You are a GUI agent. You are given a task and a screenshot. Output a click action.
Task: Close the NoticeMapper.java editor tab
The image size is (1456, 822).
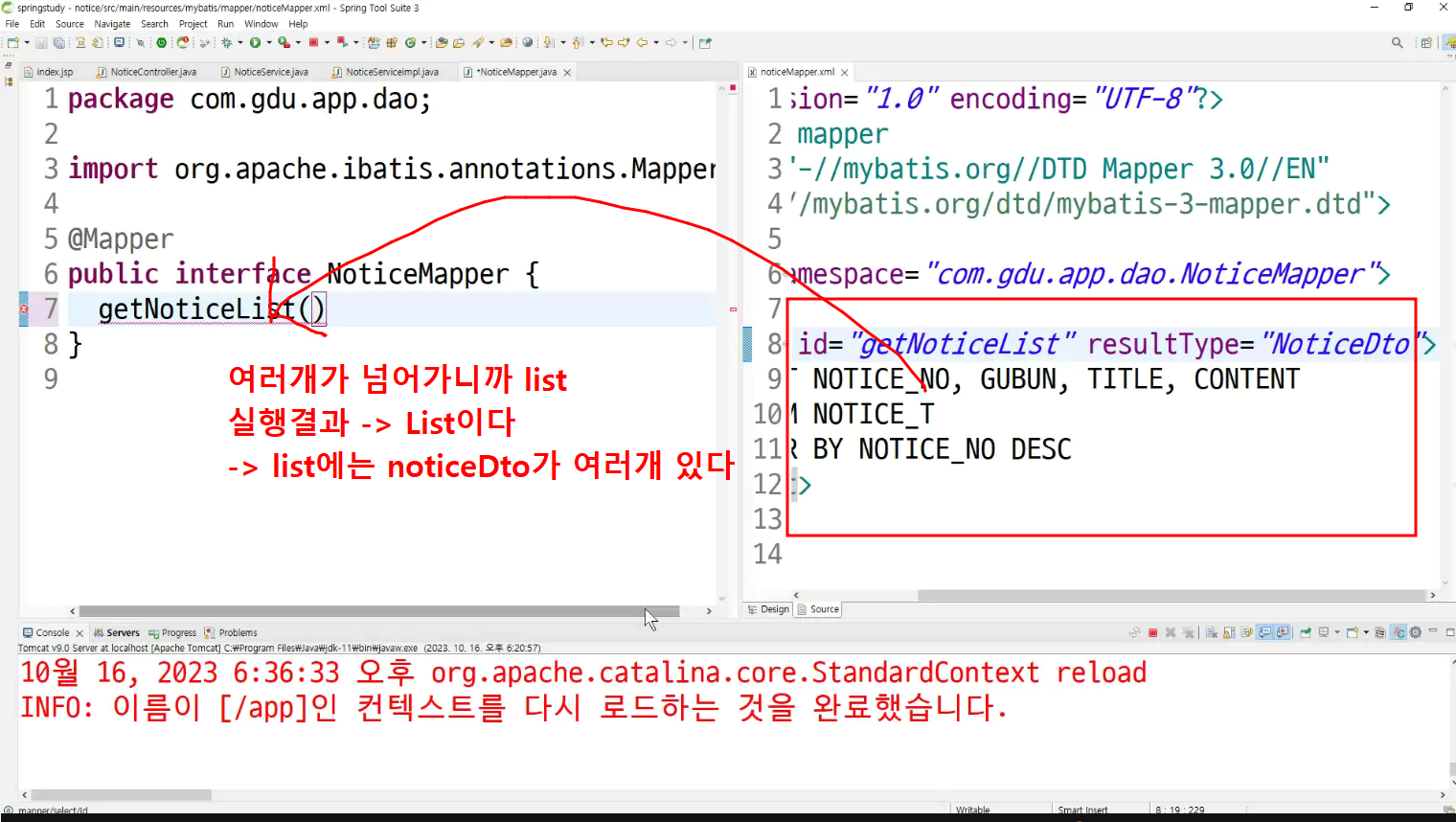point(567,73)
